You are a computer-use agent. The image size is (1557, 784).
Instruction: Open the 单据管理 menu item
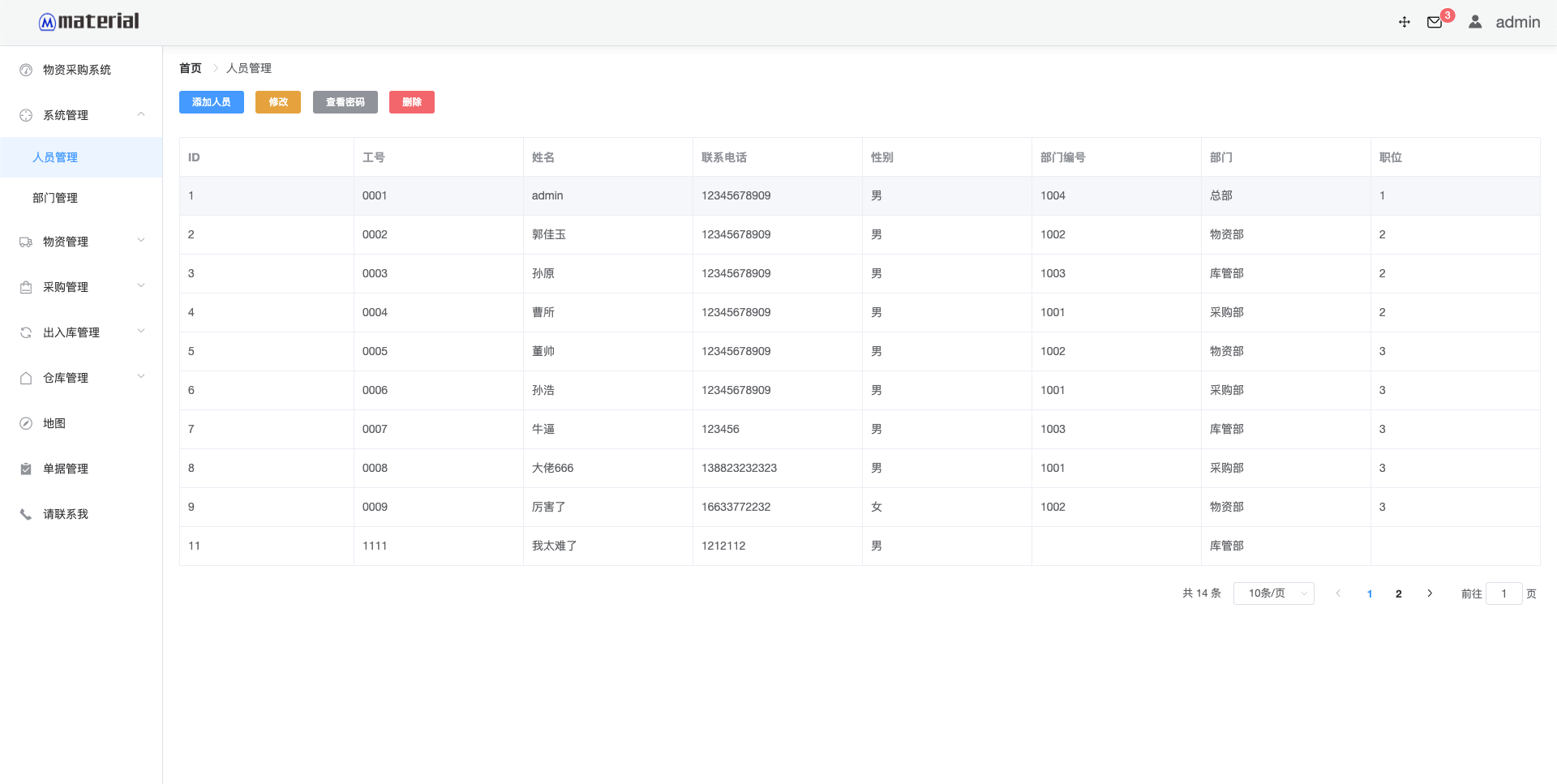click(x=81, y=469)
